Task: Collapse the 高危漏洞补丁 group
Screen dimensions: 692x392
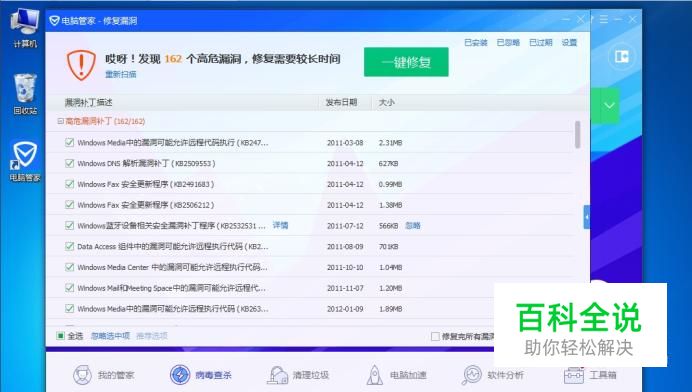Action: [60, 121]
